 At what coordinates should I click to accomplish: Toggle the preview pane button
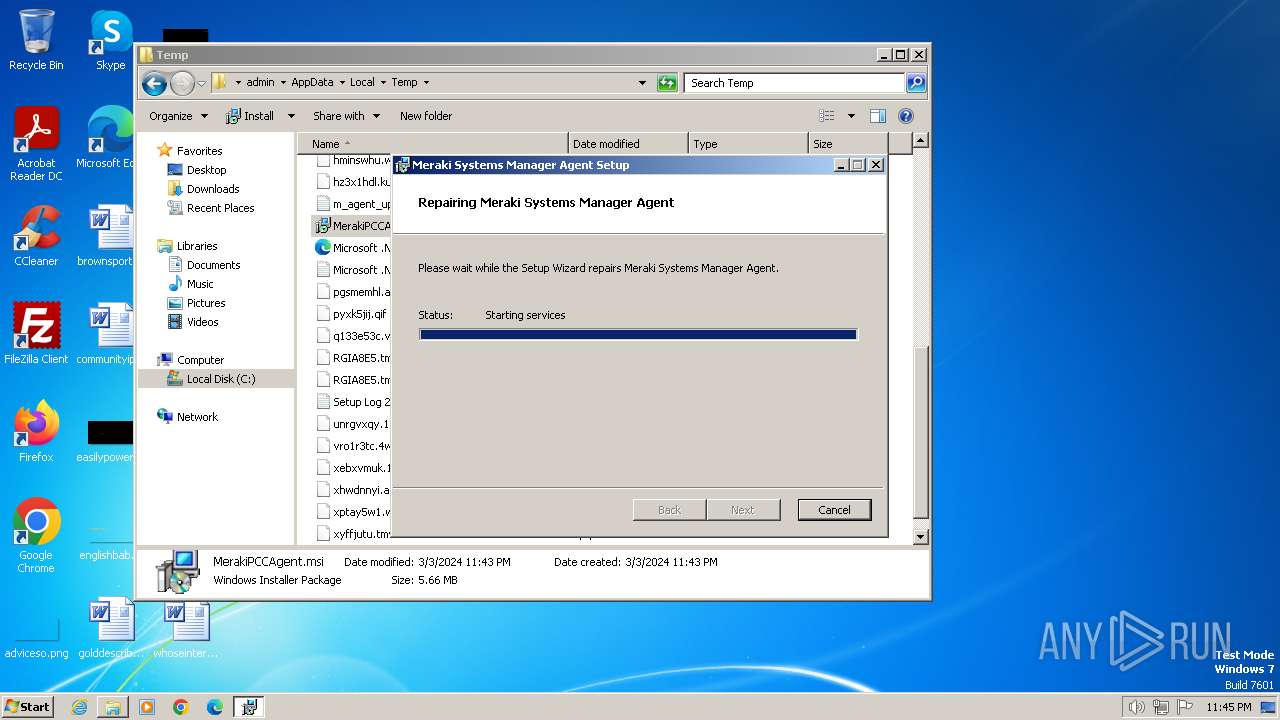877,116
